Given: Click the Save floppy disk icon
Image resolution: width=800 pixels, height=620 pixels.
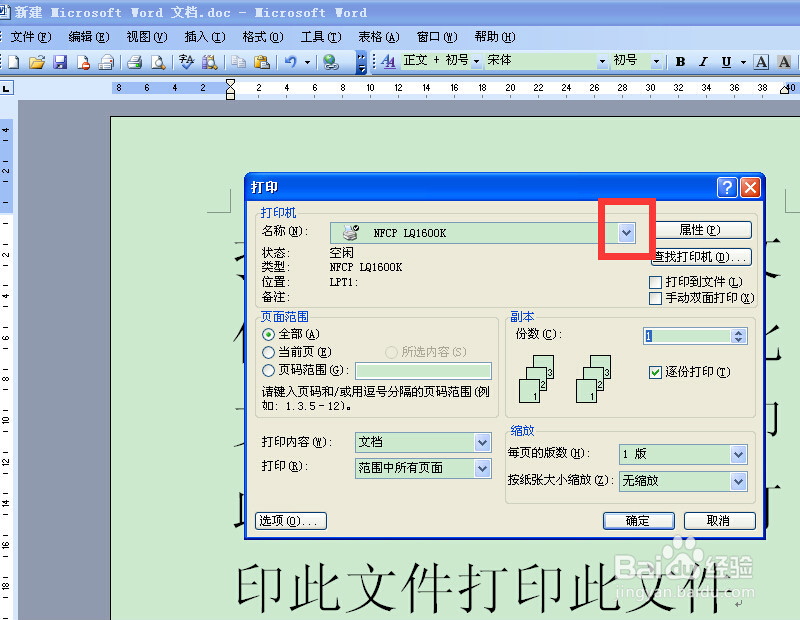Looking at the screenshot, I should click(x=60, y=62).
